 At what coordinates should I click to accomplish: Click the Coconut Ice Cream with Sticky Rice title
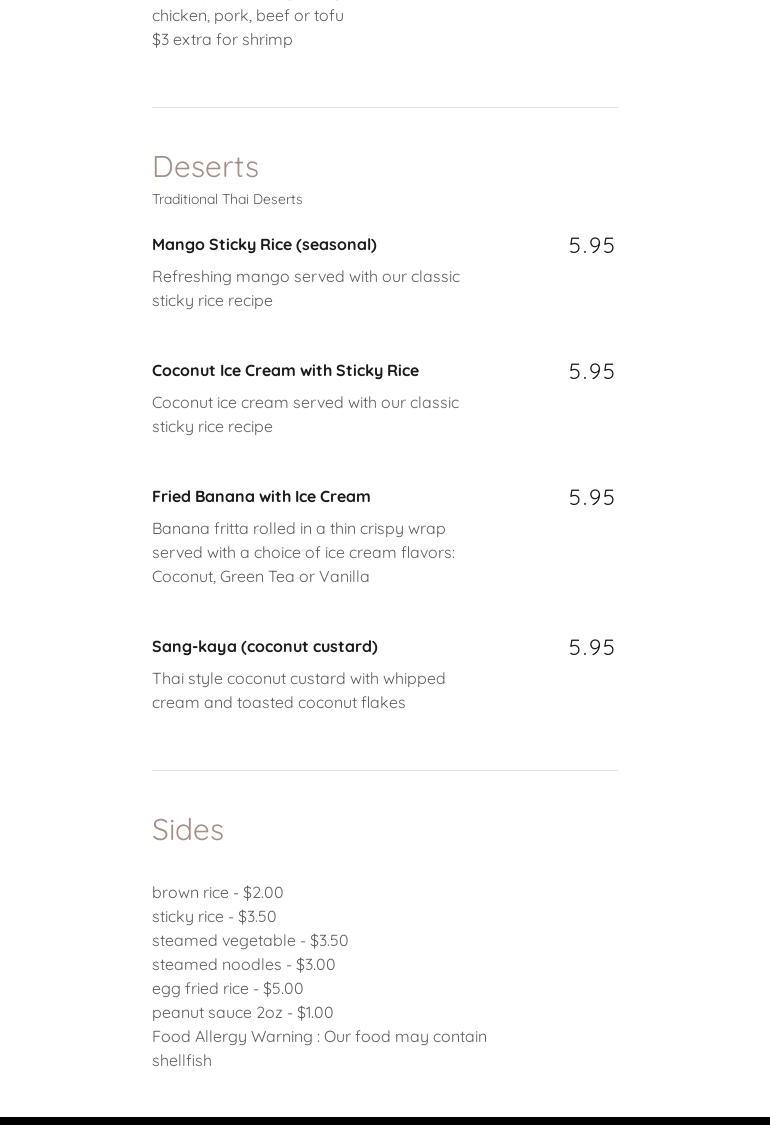point(285,370)
